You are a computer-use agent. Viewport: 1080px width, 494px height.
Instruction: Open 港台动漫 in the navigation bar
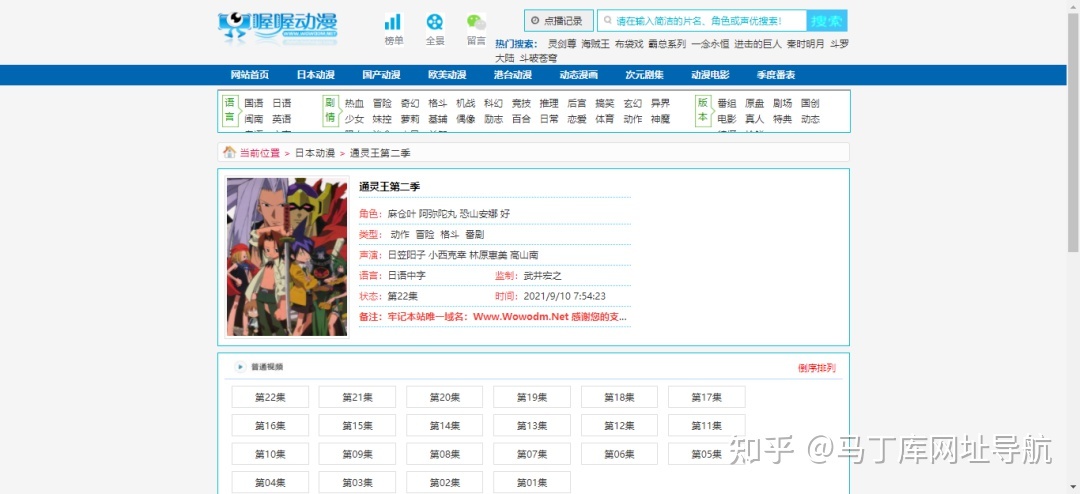[x=512, y=75]
